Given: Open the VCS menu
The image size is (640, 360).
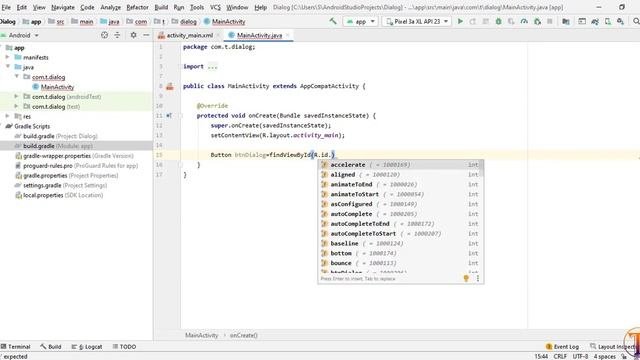Looking at the screenshot, I should click(215, 7).
